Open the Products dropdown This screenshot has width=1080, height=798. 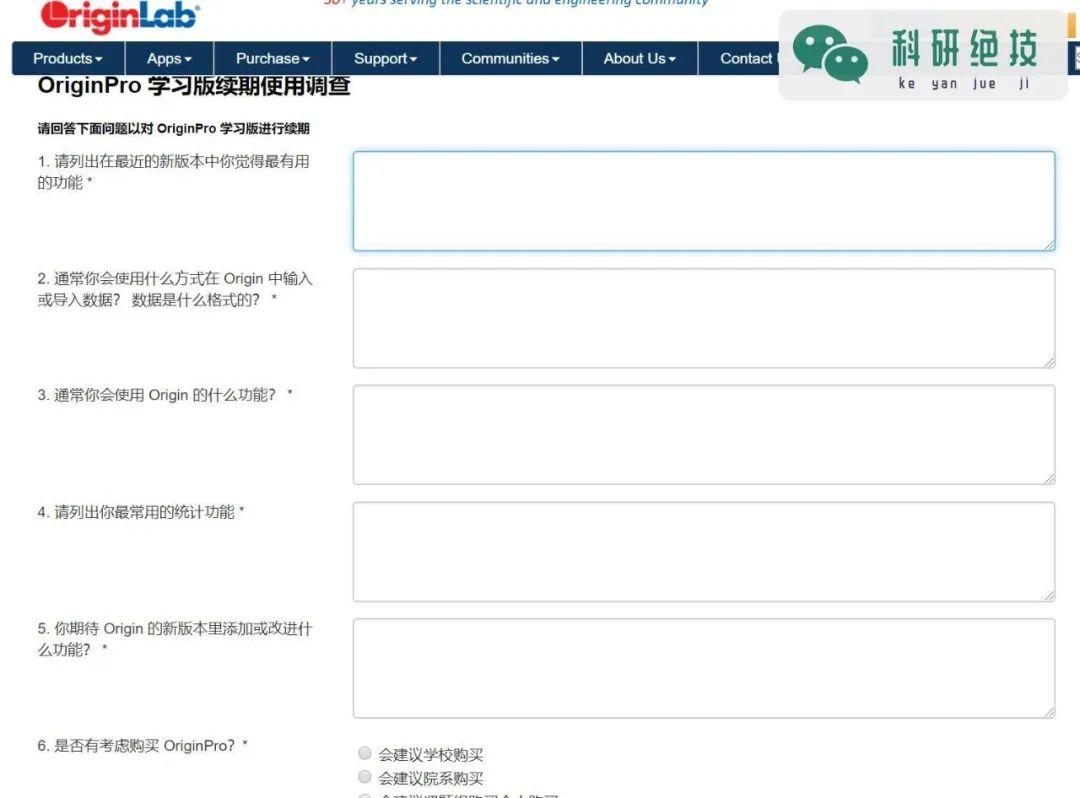pyautogui.click(x=66, y=59)
